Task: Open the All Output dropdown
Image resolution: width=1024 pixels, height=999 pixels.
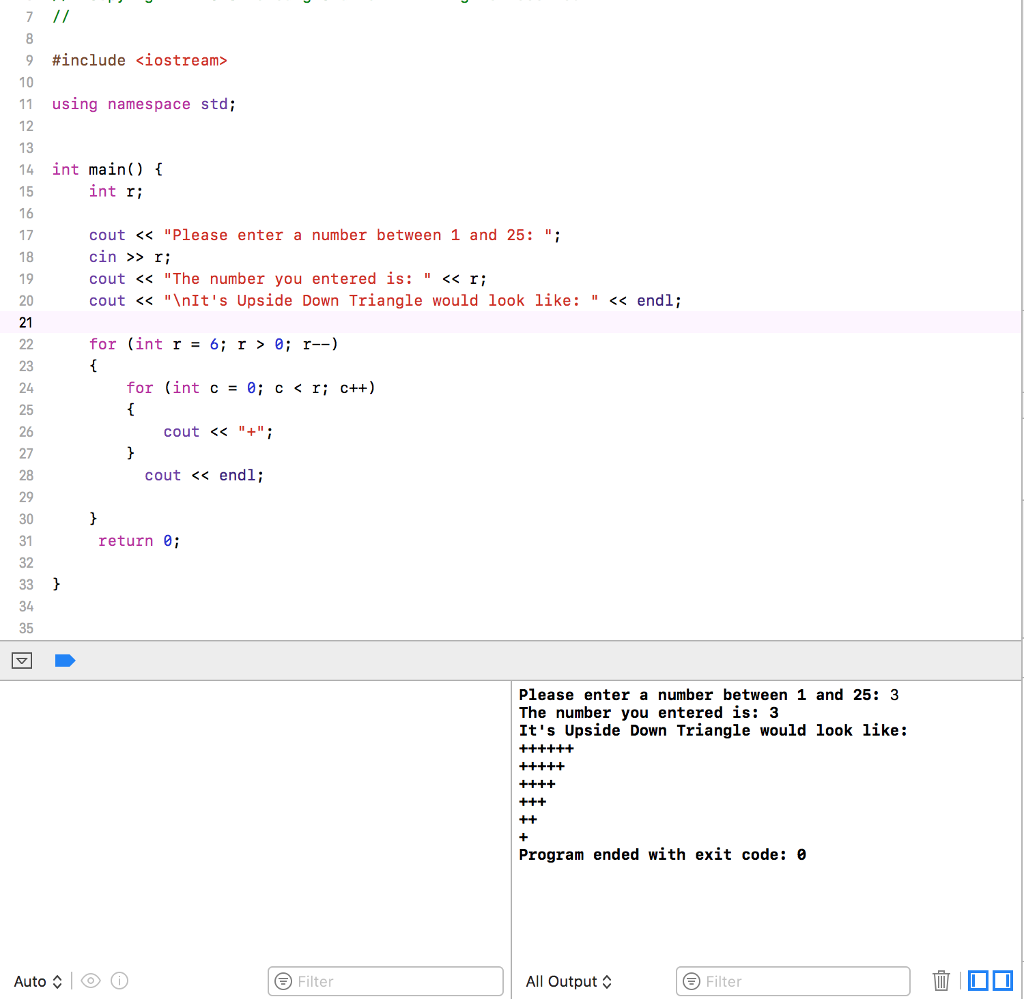Action: [569, 981]
